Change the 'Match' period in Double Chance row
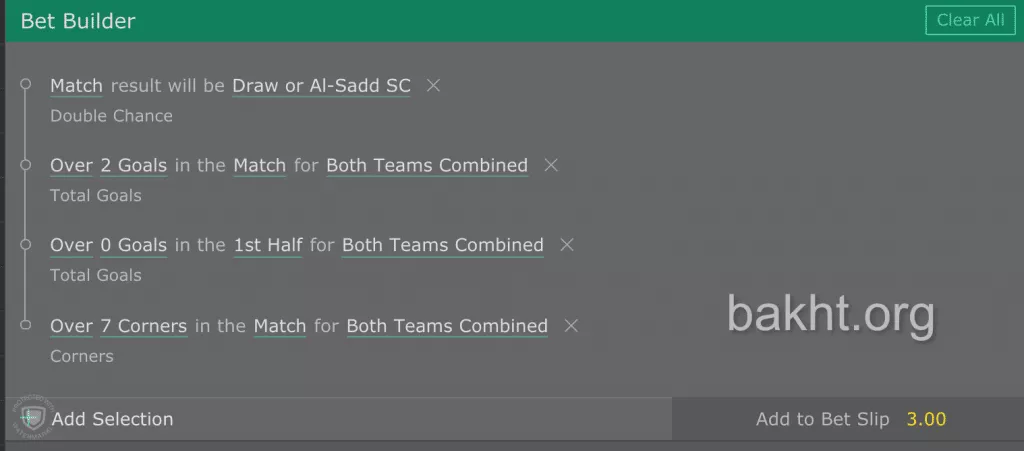The width and height of the screenshot is (1024, 451). point(76,86)
